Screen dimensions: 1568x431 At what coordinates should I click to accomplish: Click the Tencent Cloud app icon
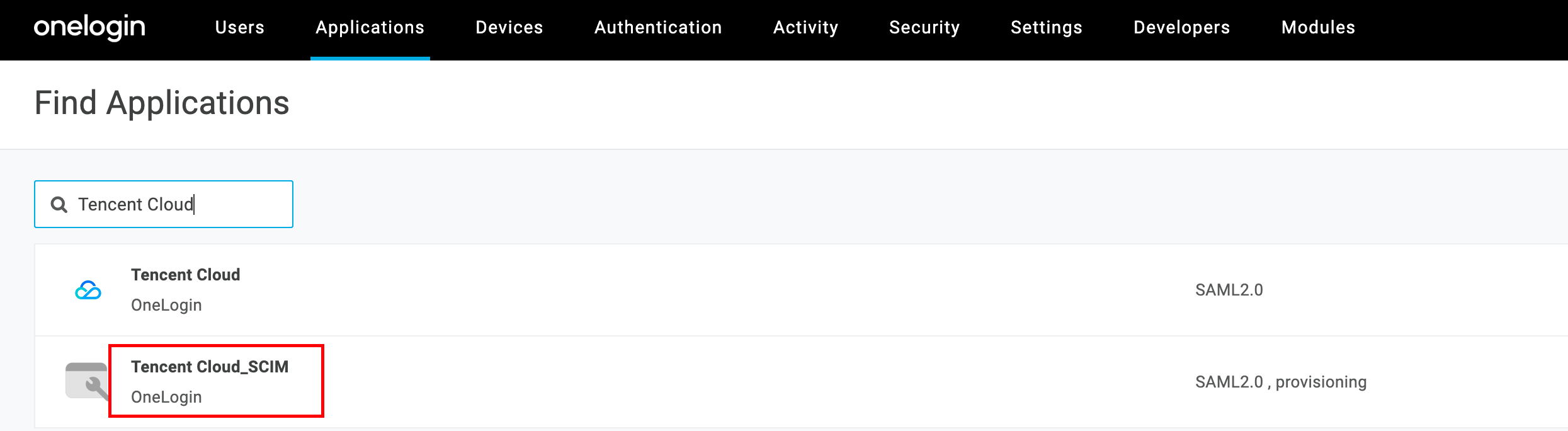tap(88, 290)
